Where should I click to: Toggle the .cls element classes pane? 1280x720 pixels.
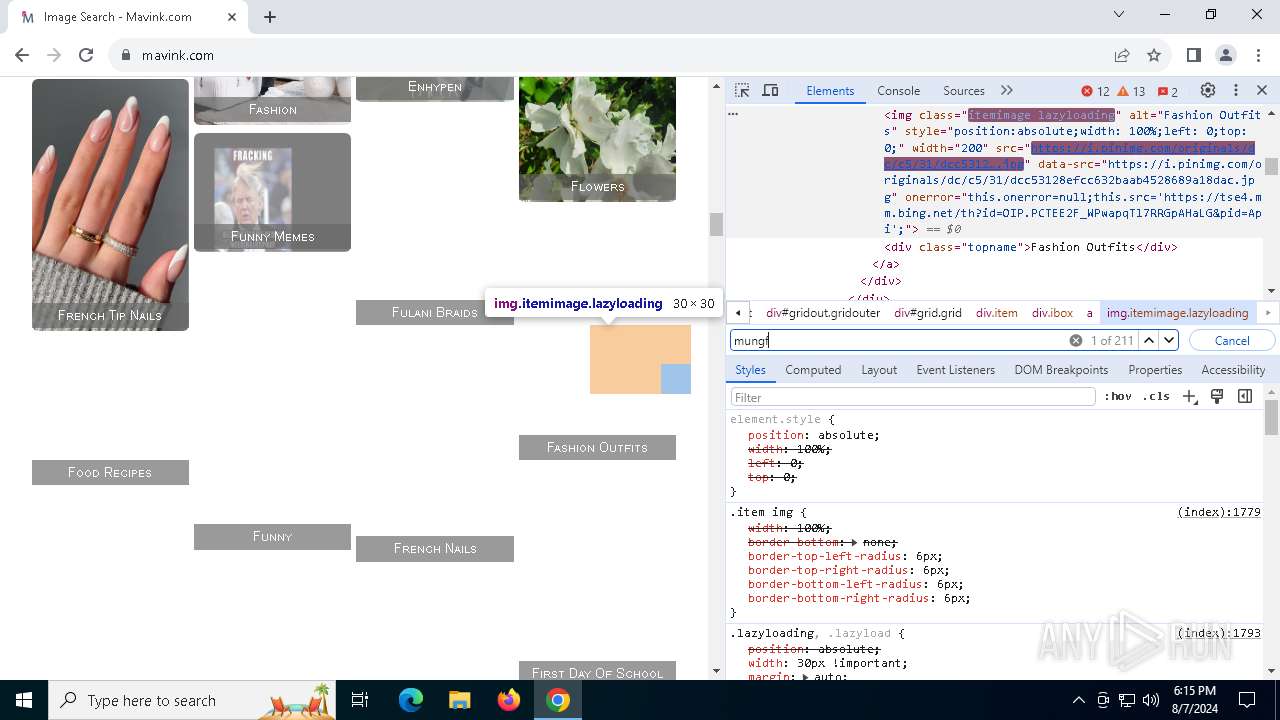coord(1156,397)
